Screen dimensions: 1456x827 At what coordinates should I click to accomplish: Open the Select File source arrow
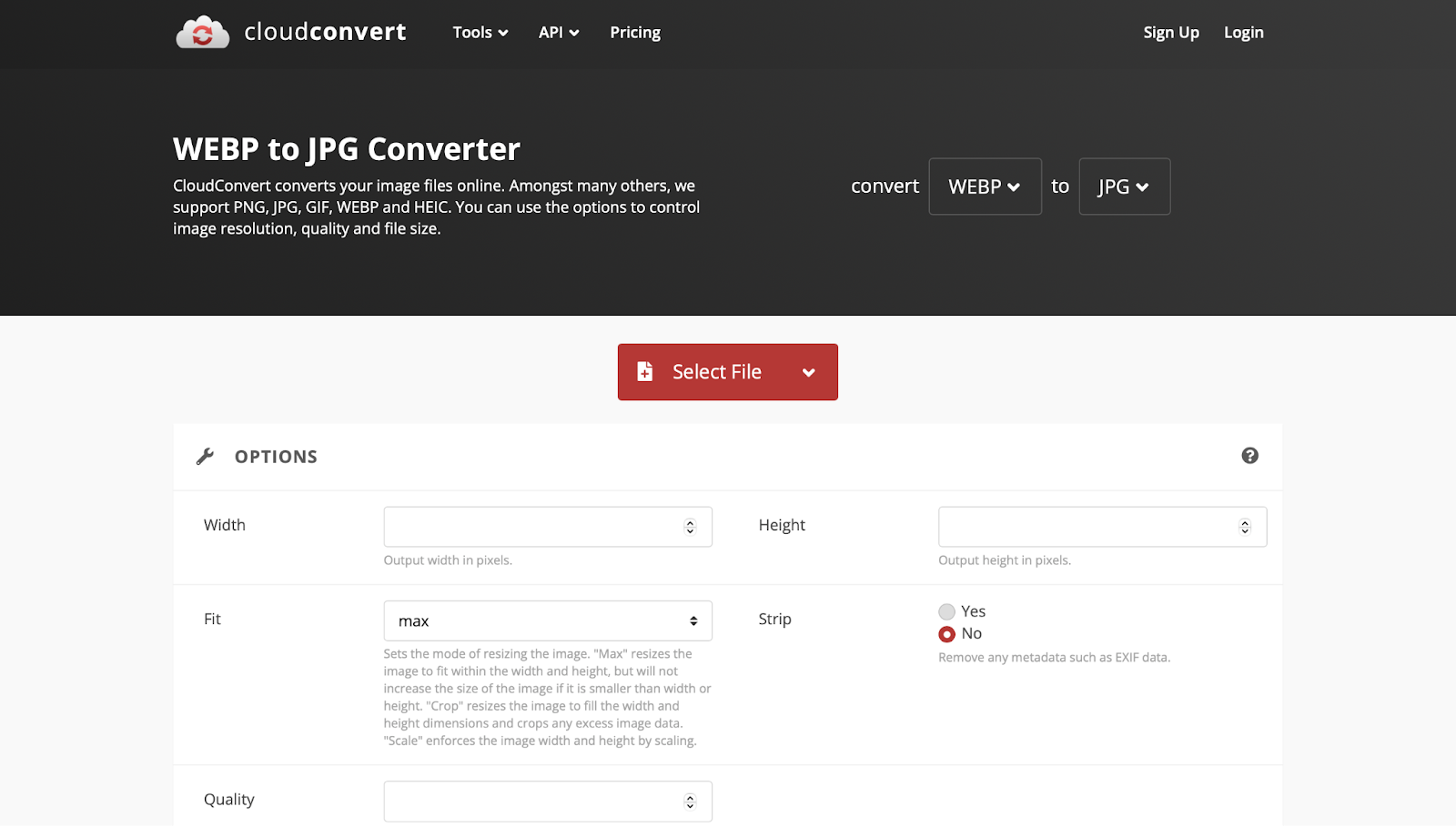pos(808,372)
